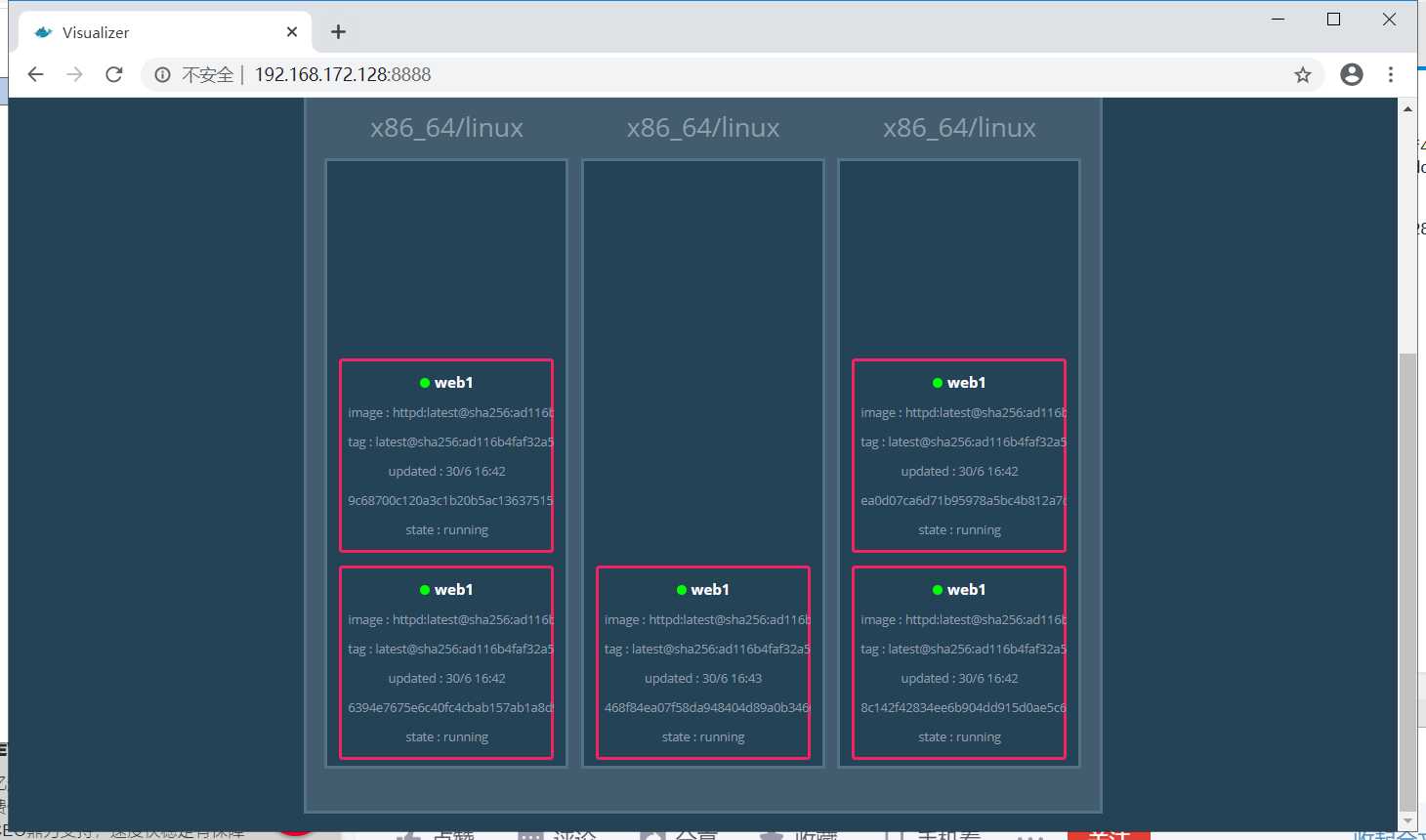
Task: Click 'state : running' in card 8c142f42834e
Action: click(959, 736)
